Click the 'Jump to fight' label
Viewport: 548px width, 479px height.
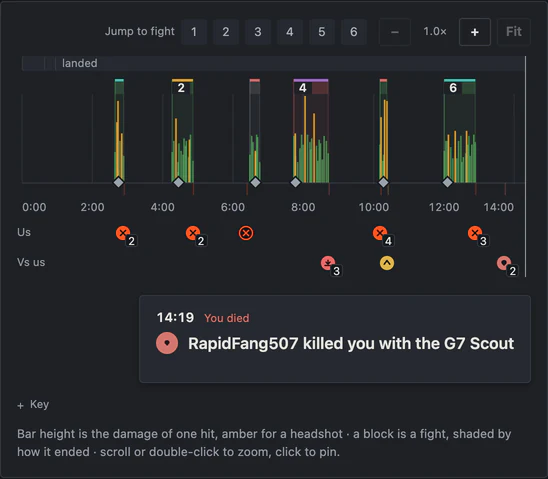[x=139, y=31]
